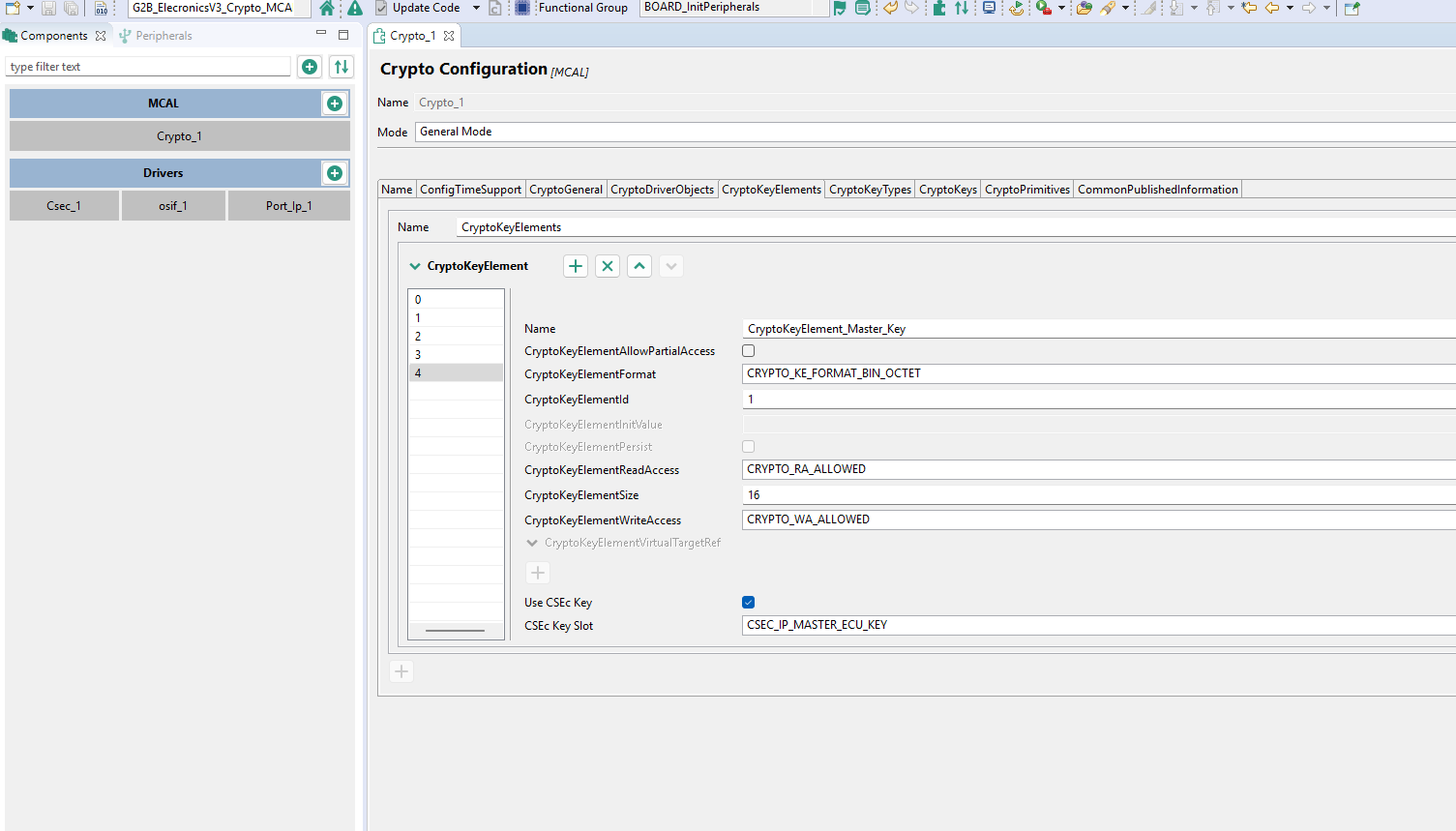The width and height of the screenshot is (1456, 831).
Task: Open the Update Code dialog from the toolbar
Action: [x=427, y=8]
